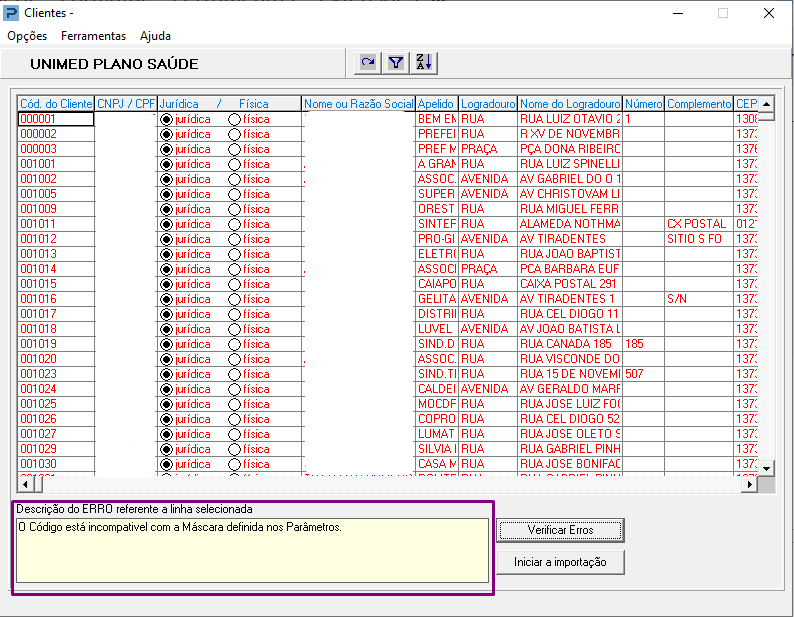
Task: Click the Z-A sort toolbar icon
Action: [x=424, y=63]
